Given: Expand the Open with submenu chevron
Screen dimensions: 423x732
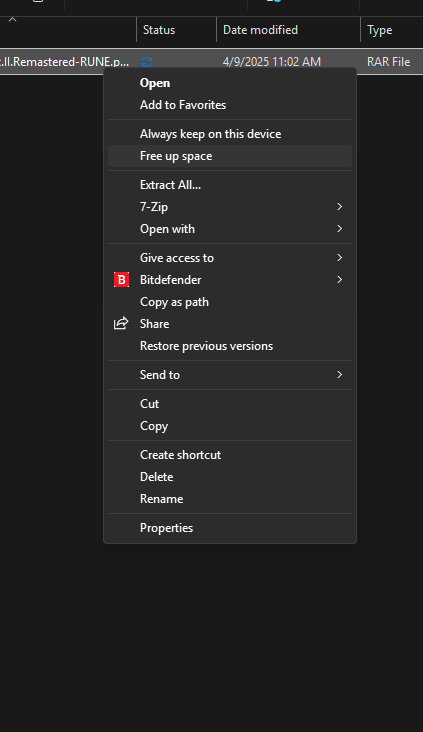Looking at the screenshot, I should click(x=339, y=228).
